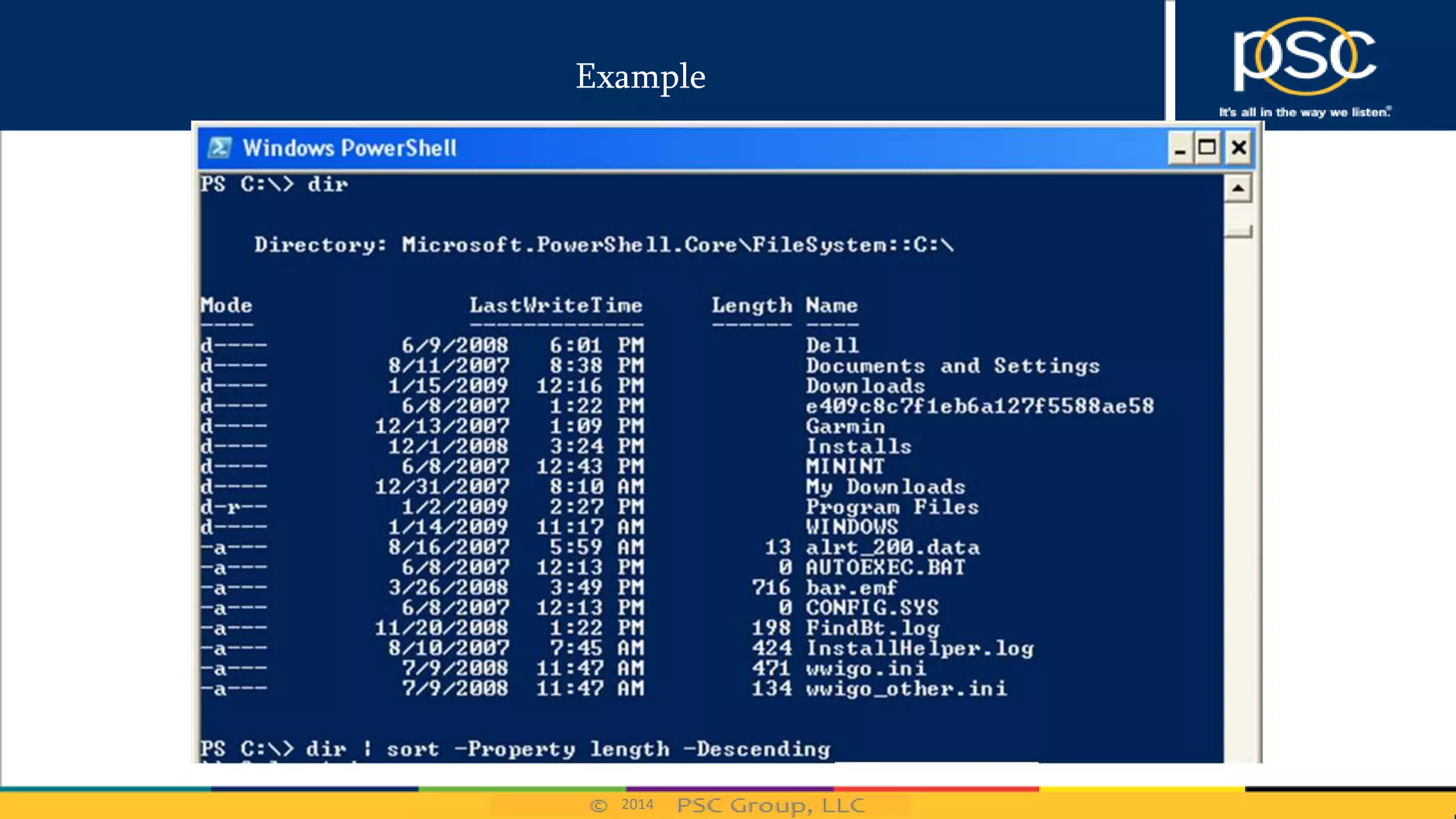Minimize the Windows PowerShell window
1456x819 pixels.
[1179, 149]
